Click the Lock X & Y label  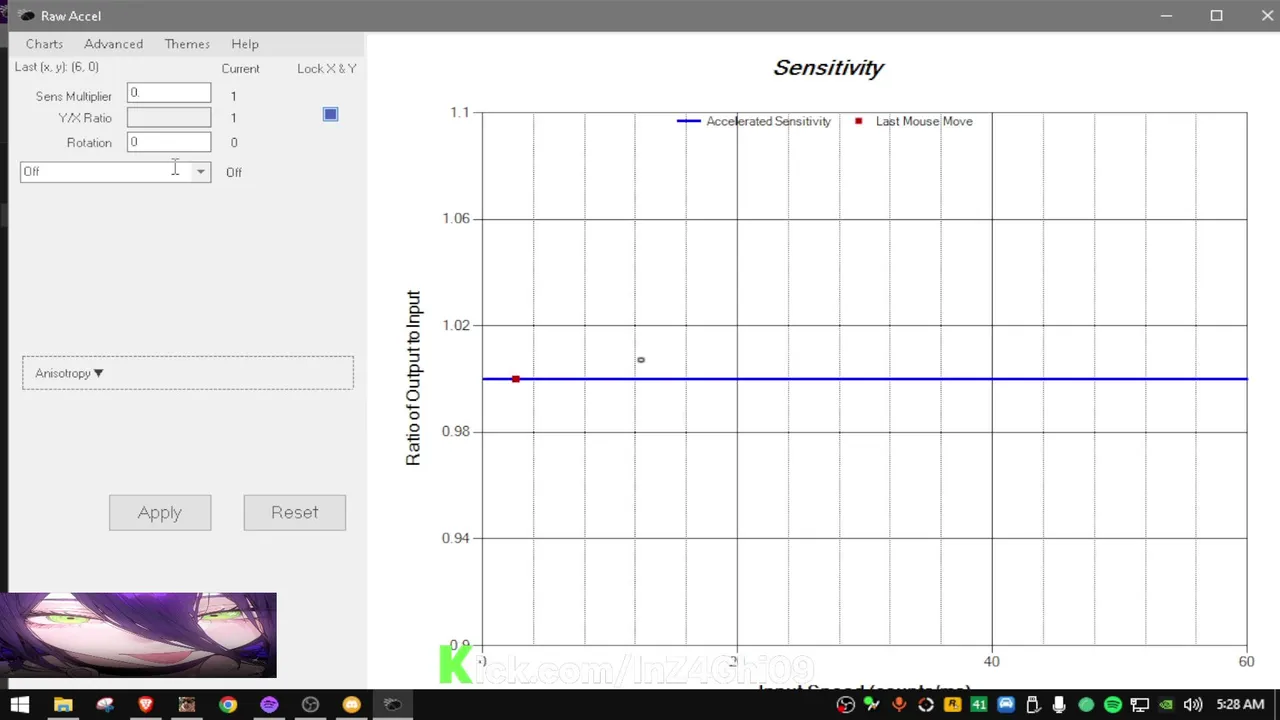[327, 69]
